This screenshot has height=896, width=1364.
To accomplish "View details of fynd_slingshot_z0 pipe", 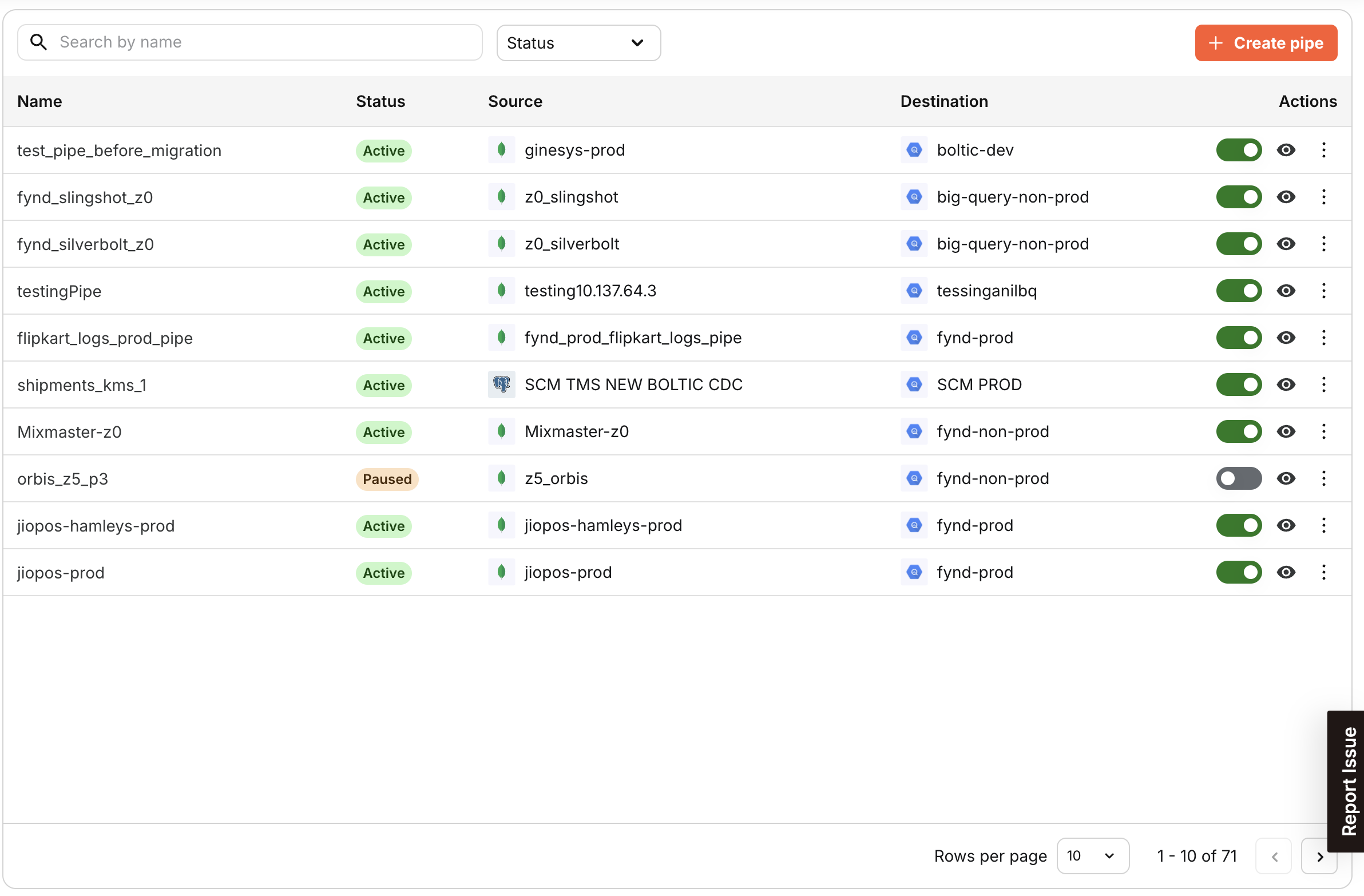I will 1286,197.
